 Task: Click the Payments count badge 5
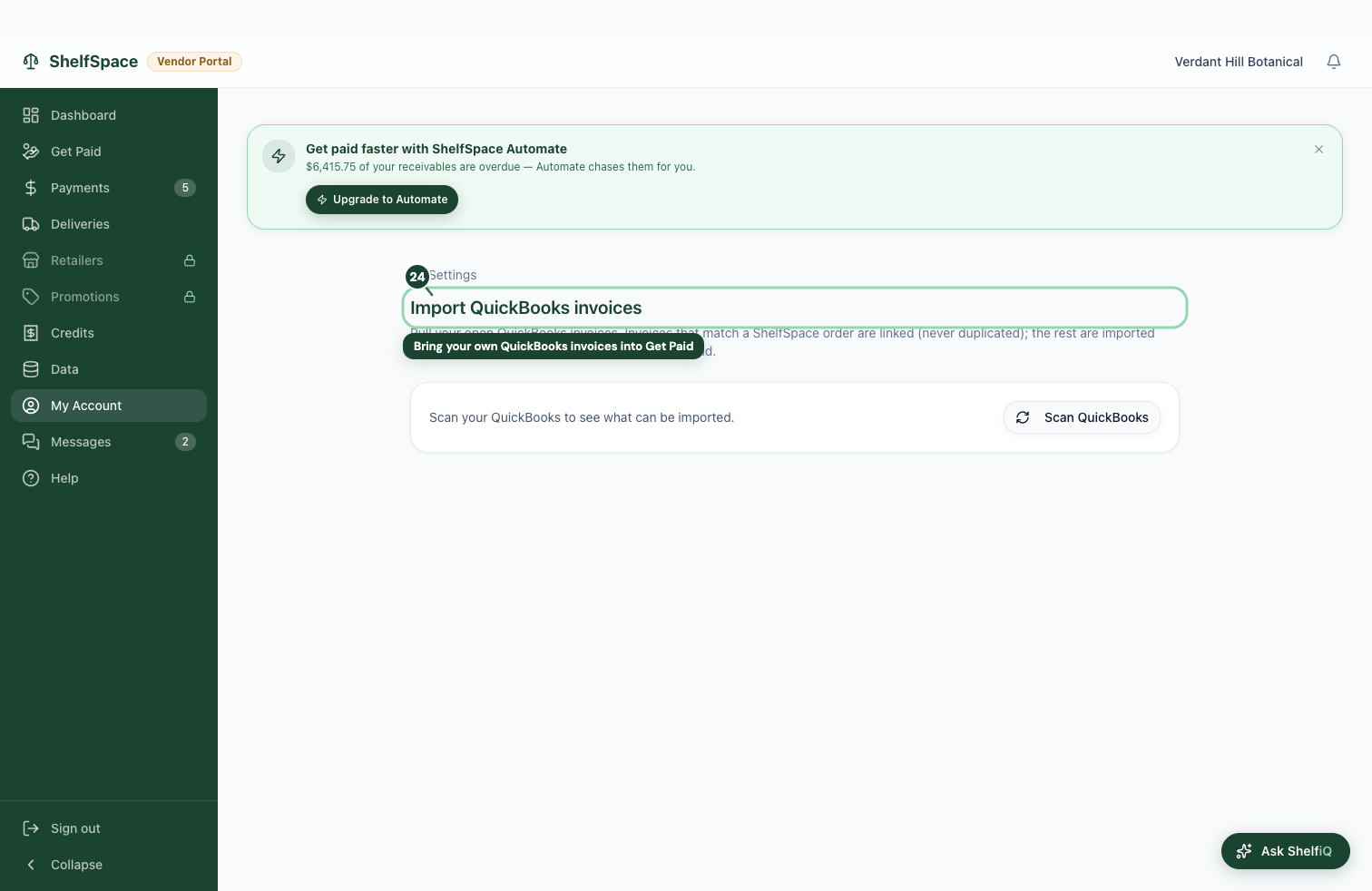point(185,188)
